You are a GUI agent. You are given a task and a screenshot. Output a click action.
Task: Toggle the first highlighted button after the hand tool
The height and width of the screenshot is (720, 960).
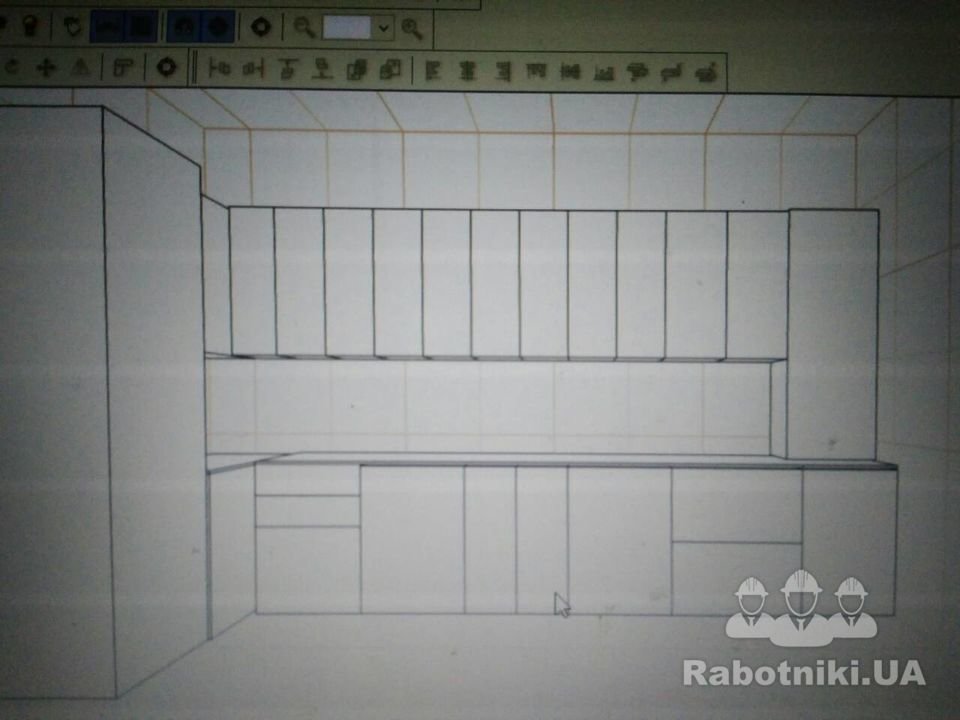[x=107, y=27]
